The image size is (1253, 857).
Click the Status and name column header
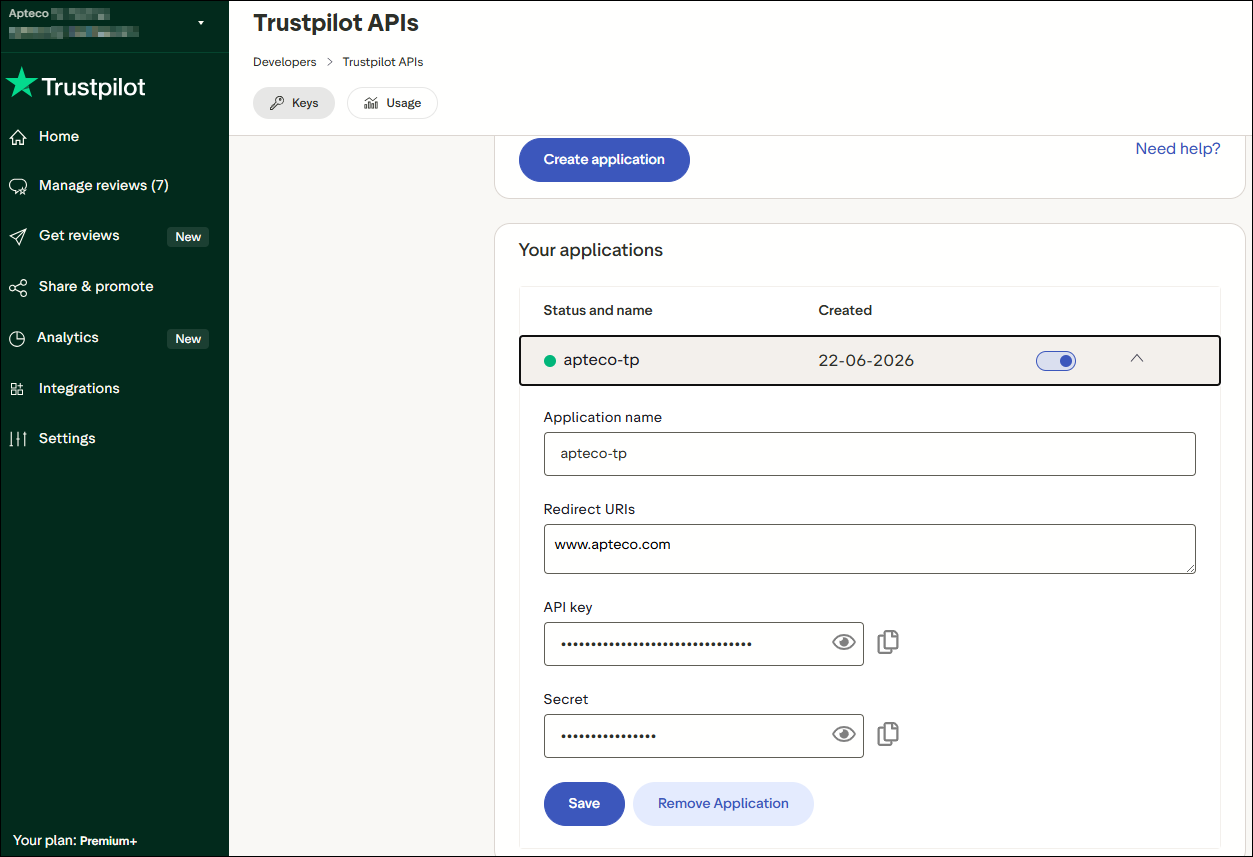[598, 311]
